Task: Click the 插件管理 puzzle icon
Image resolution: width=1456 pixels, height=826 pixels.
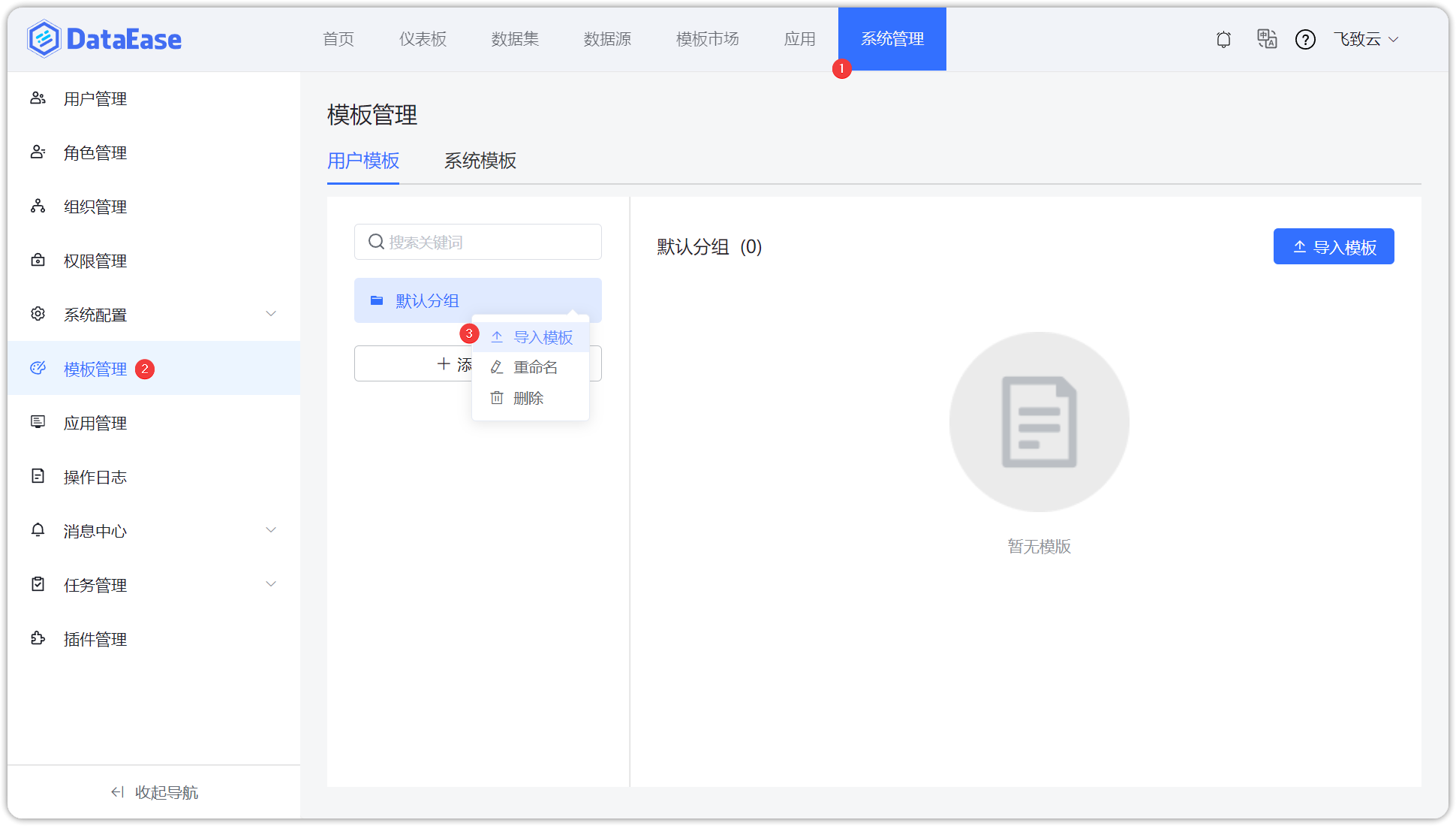Action: pos(38,638)
